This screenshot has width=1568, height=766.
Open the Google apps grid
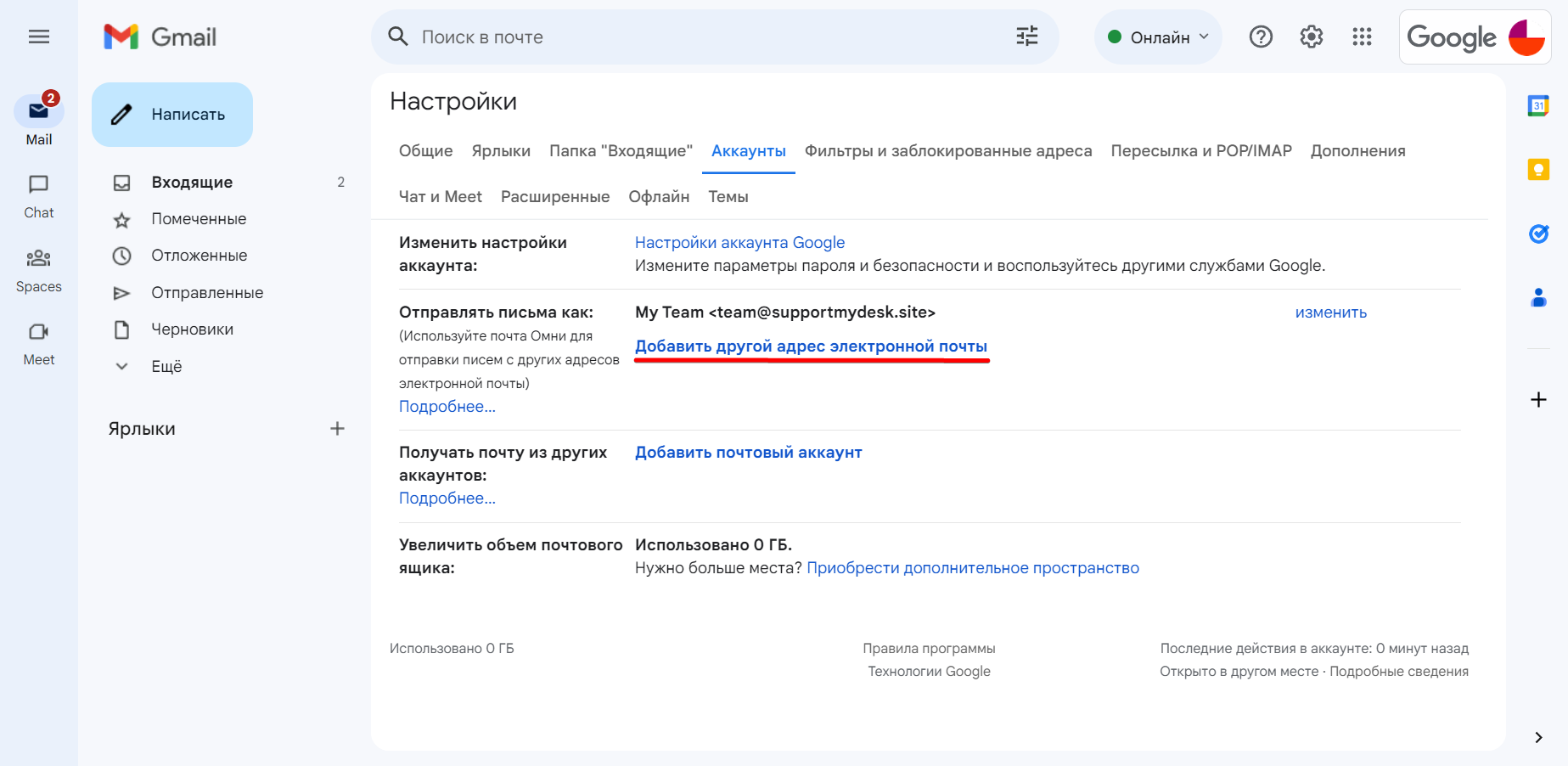point(1362,37)
